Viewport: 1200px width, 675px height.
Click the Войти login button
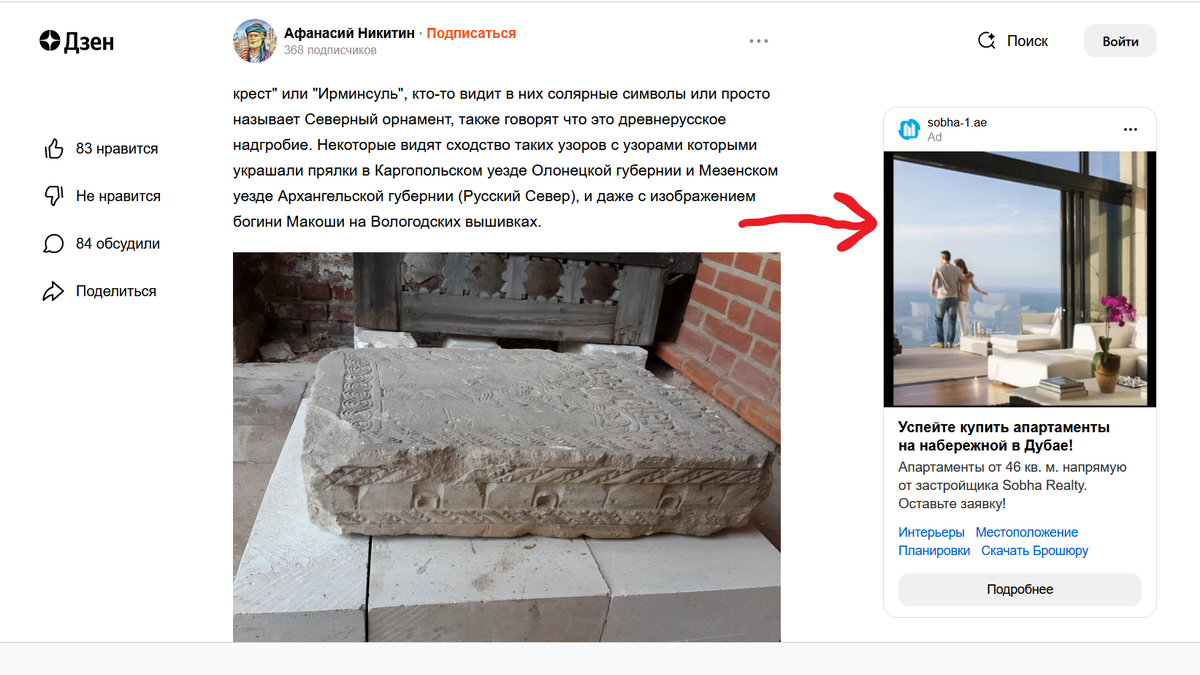[x=1120, y=41]
